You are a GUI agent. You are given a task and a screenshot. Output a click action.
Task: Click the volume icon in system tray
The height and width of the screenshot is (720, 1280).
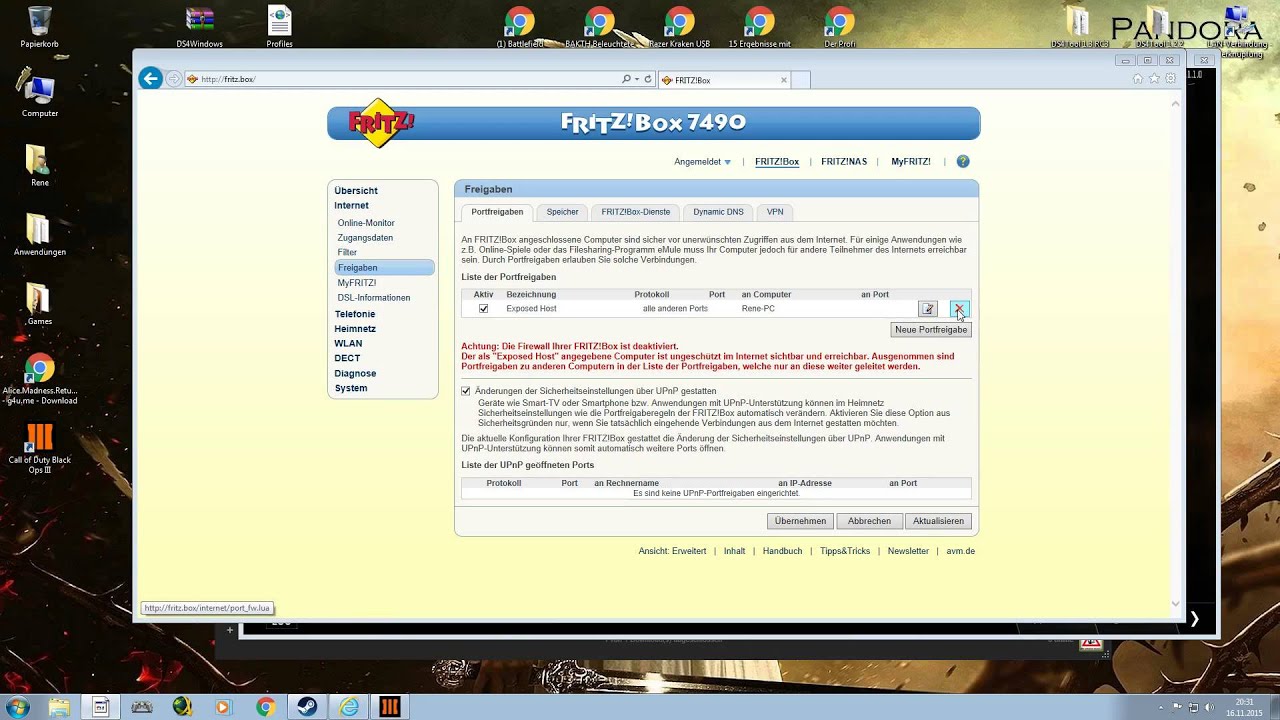tap(1207, 707)
